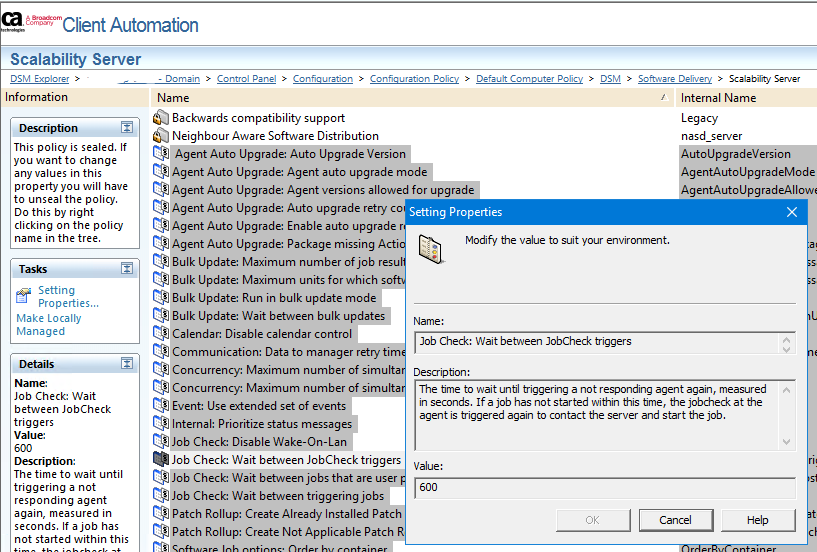The height and width of the screenshot is (552, 817).
Task: Close the Setting Properties dialog
Action: click(x=792, y=212)
